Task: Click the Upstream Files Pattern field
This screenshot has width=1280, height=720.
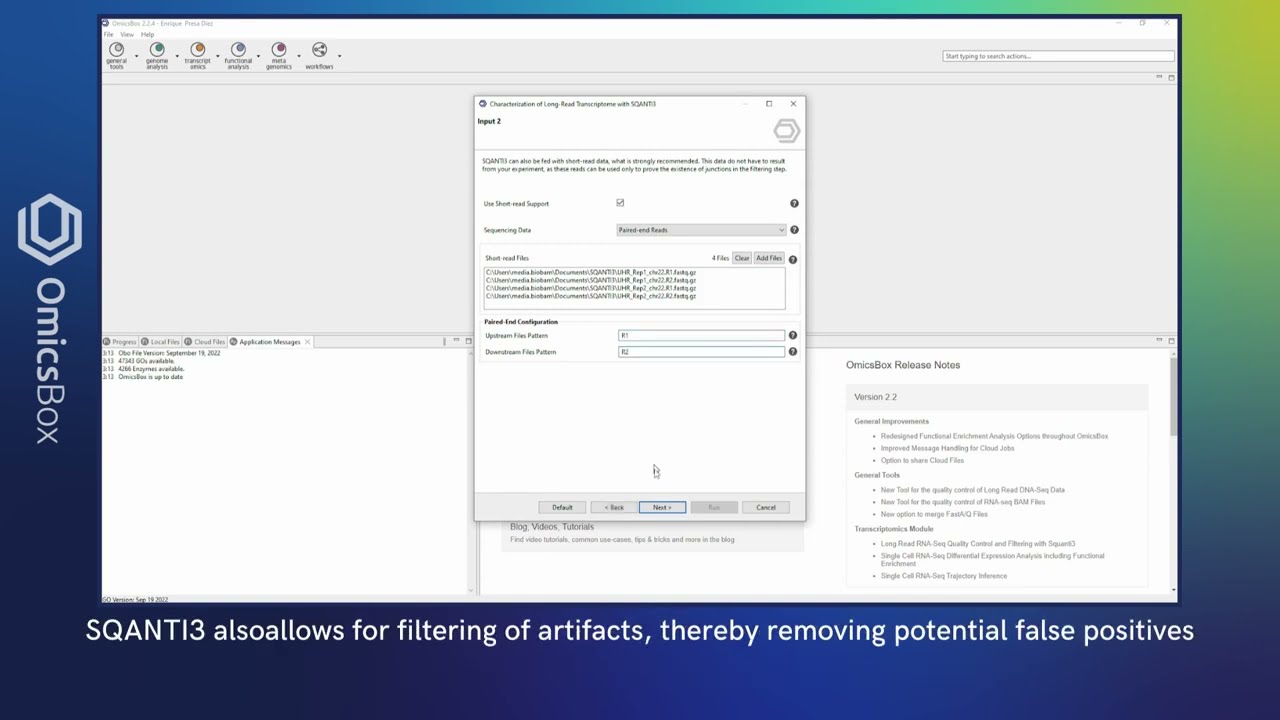Action: 701,336
